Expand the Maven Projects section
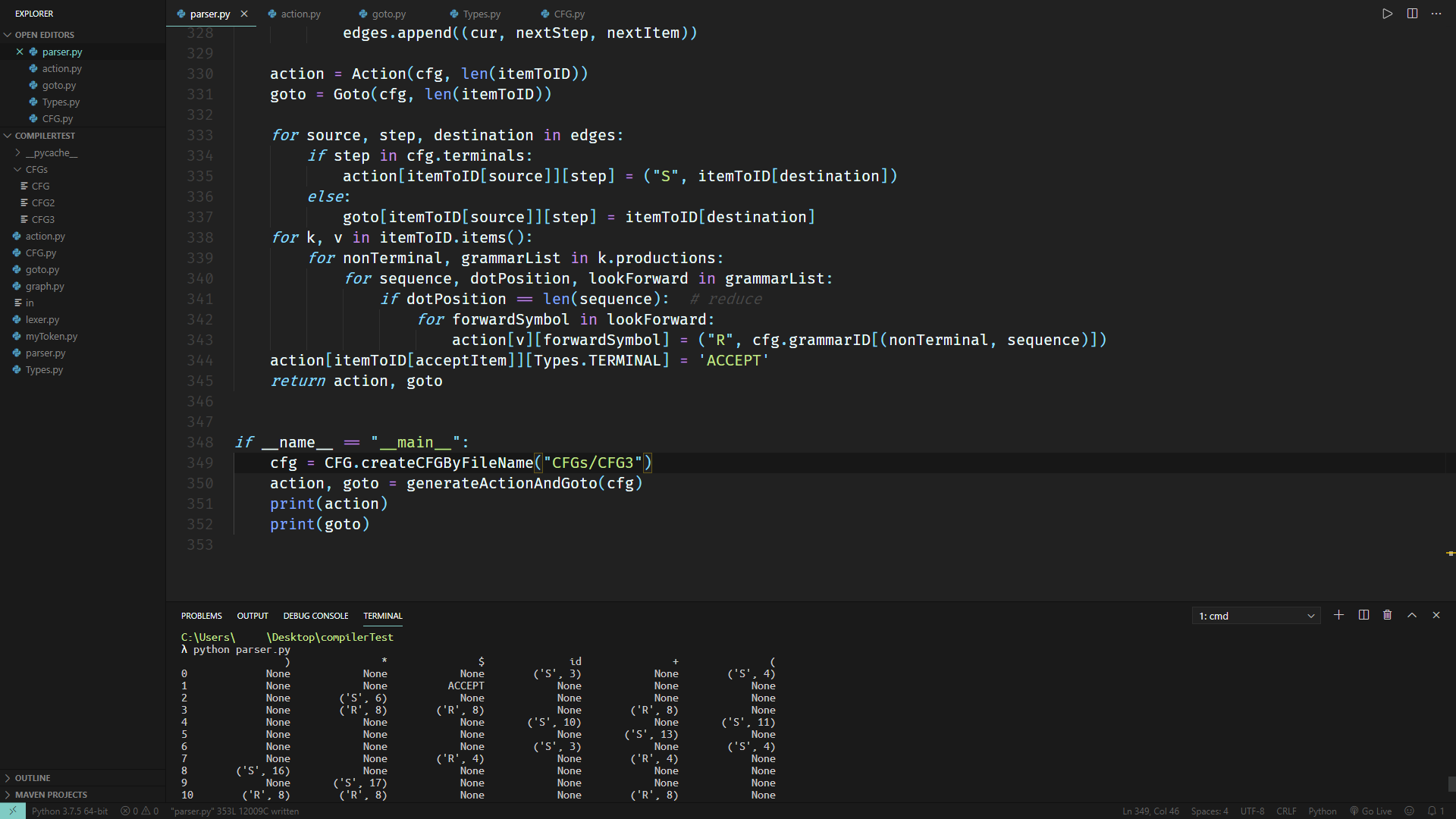Image resolution: width=1456 pixels, height=819 pixels. pyautogui.click(x=82, y=795)
